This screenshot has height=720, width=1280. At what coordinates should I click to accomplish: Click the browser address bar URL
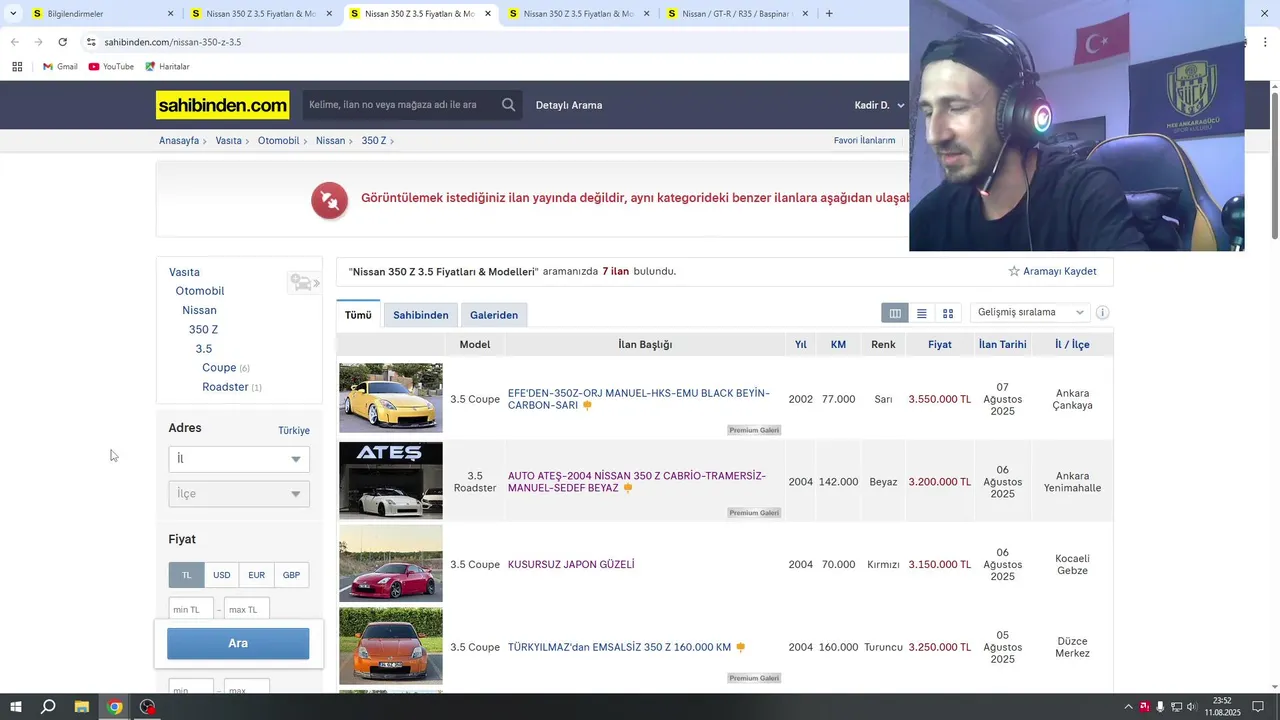point(172,42)
